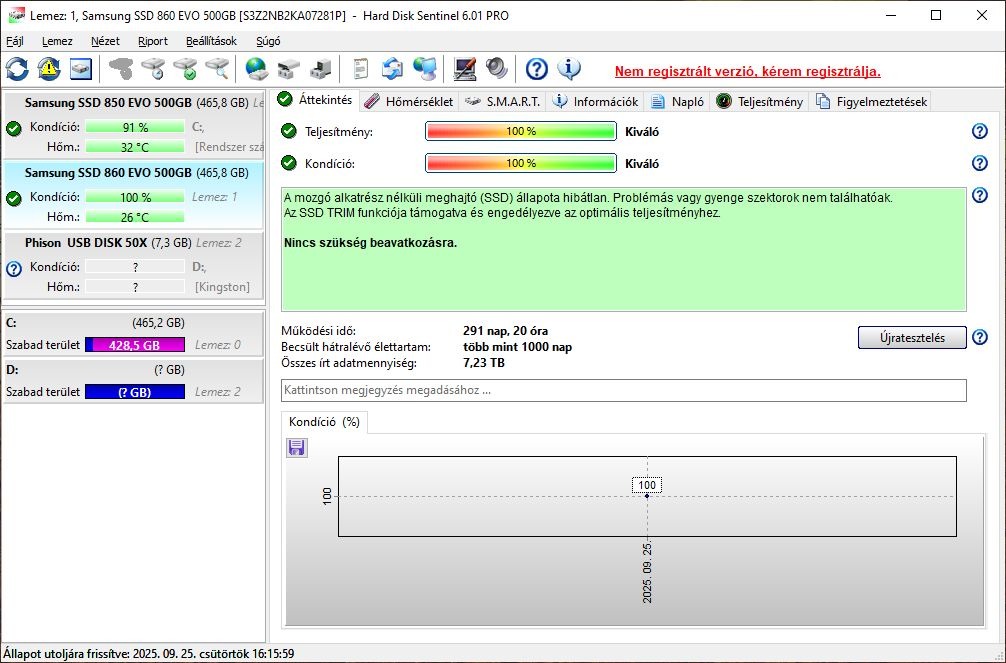This screenshot has height=663, width=1006.
Task: Click the question status icon of Phison disk
Action: [x=13, y=269]
